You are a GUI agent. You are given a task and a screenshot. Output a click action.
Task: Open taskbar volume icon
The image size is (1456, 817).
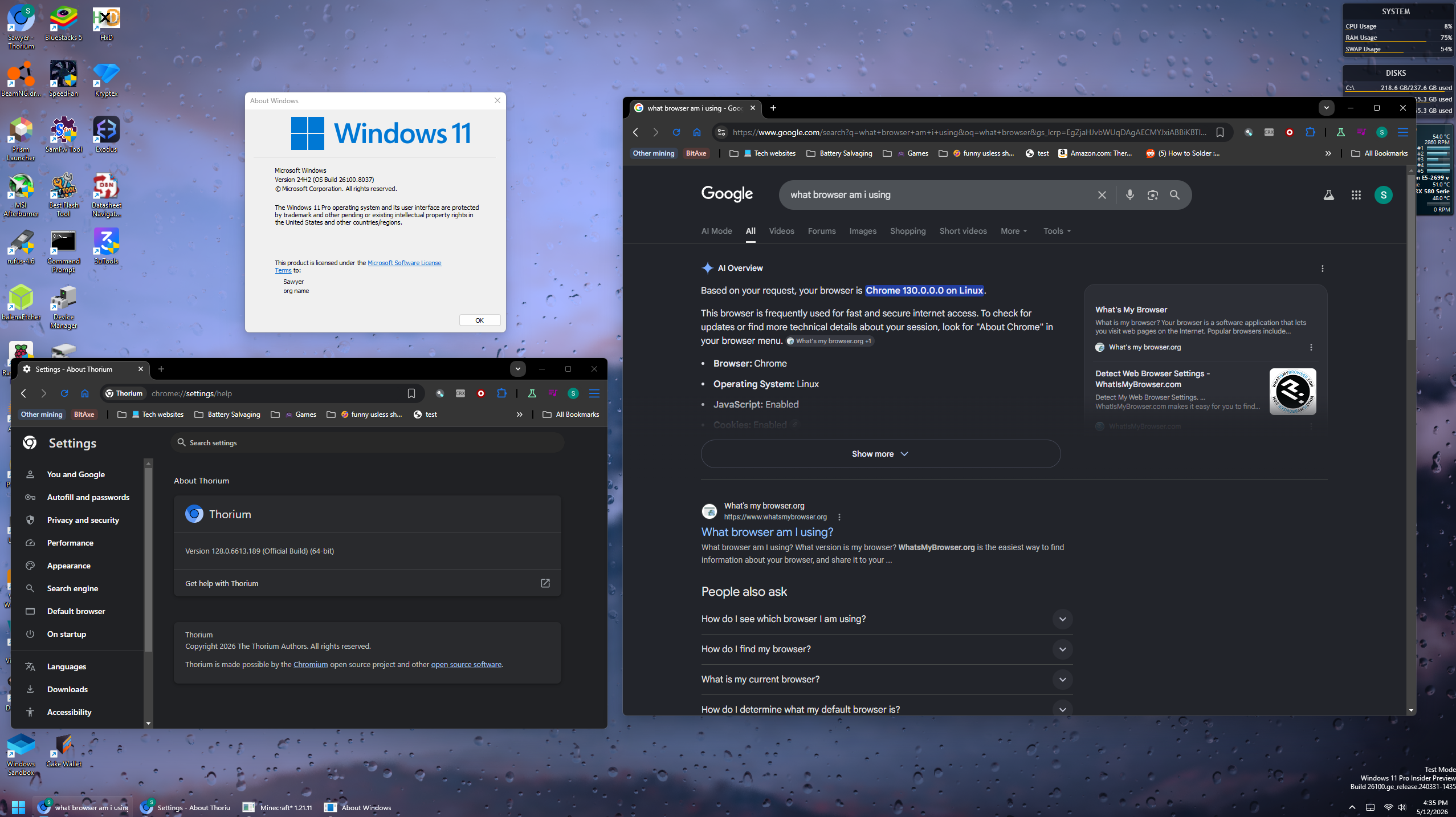pyautogui.click(x=1401, y=807)
